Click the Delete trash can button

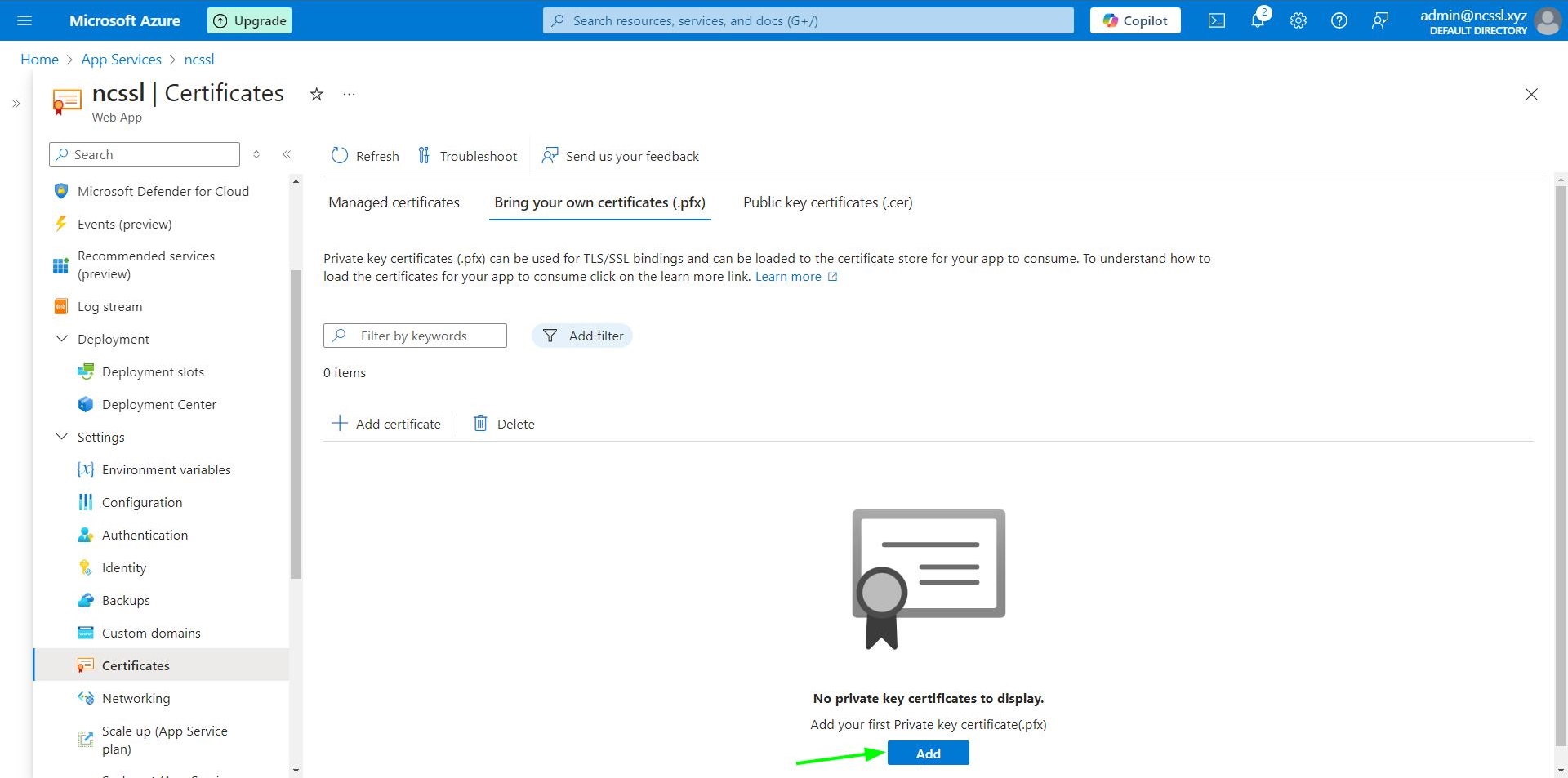pyautogui.click(x=504, y=424)
